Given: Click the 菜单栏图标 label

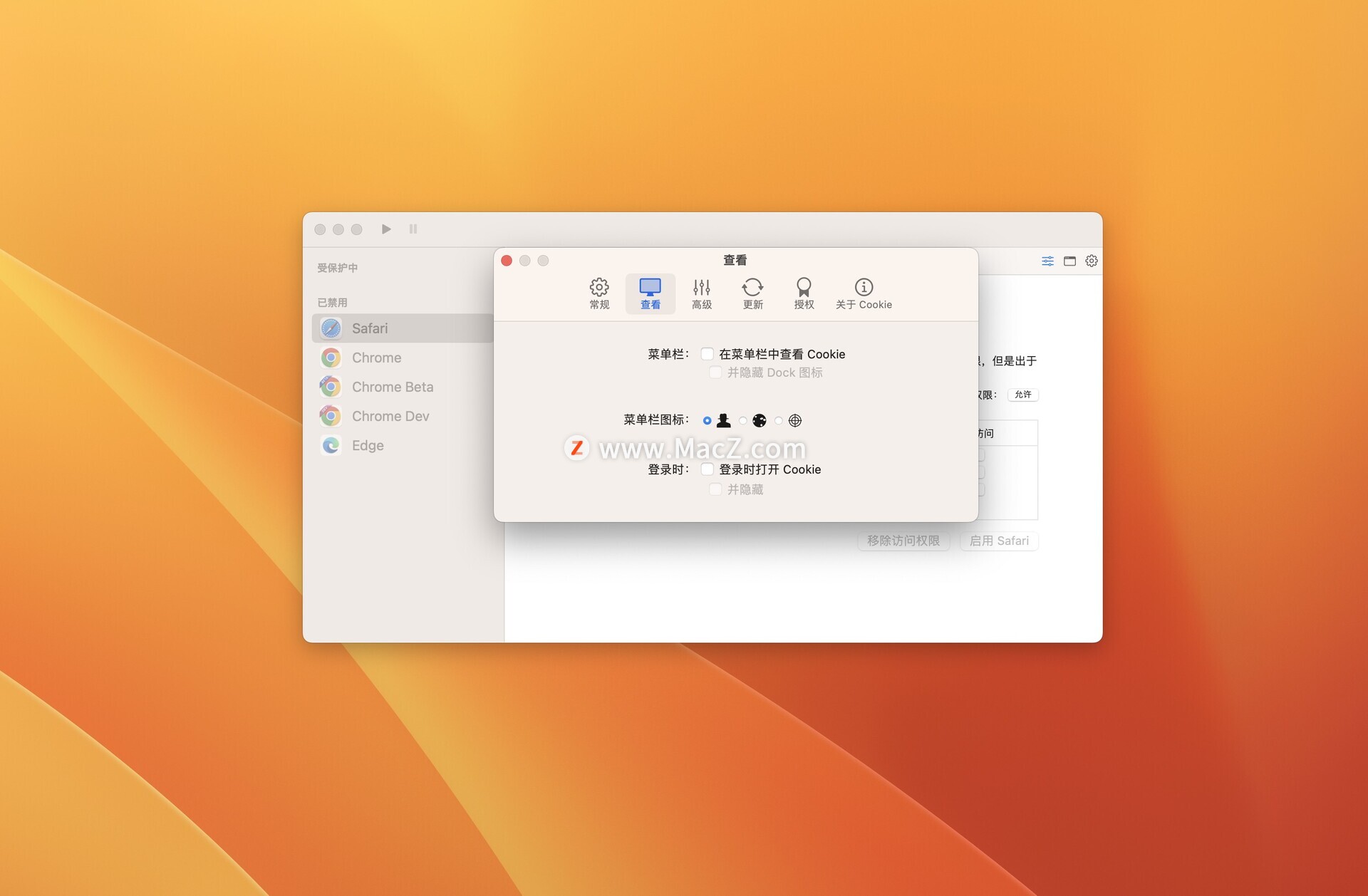Looking at the screenshot, I should click(x=656, y=420).
